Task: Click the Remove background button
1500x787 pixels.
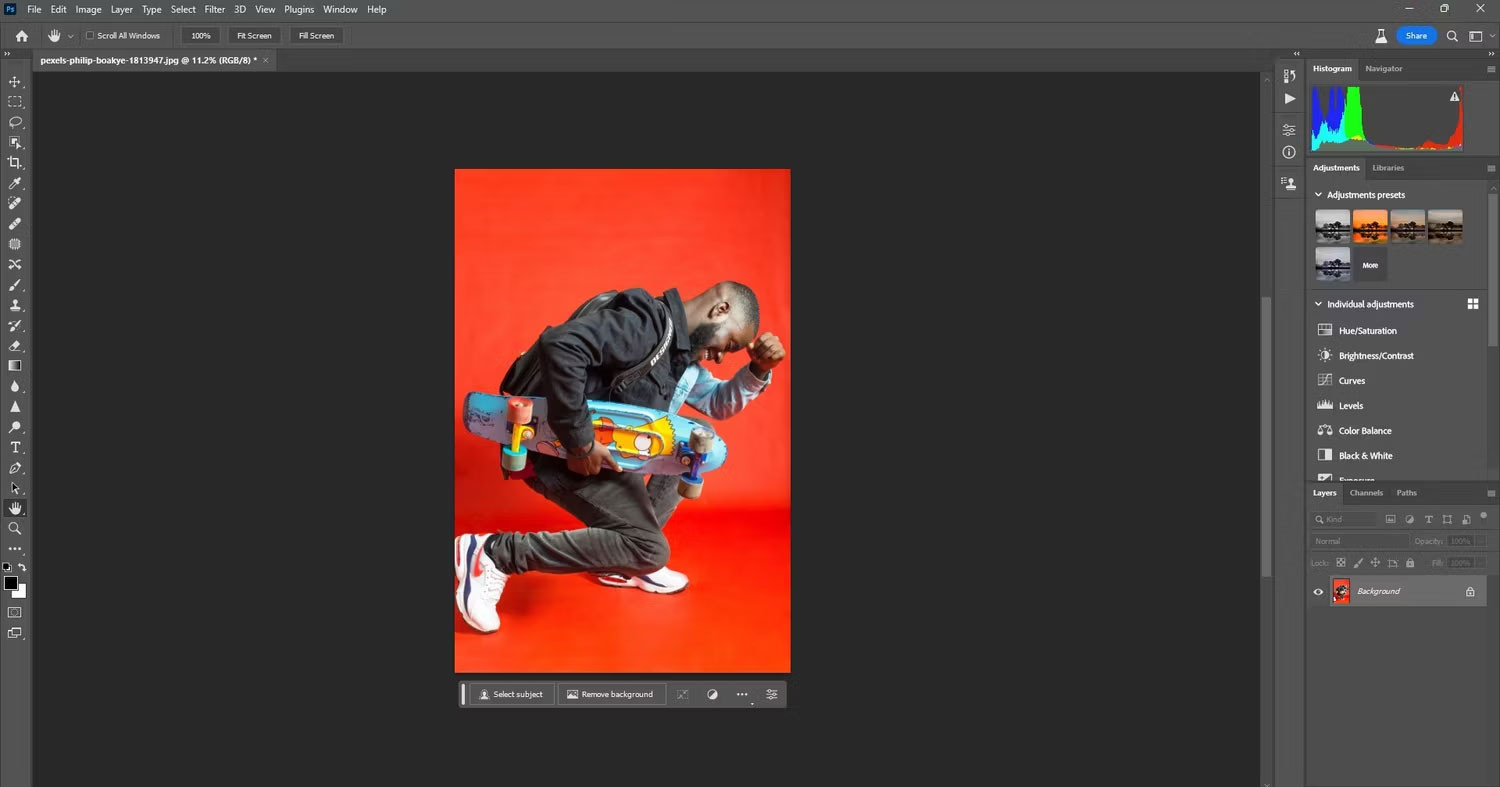Action: (610, 694)
